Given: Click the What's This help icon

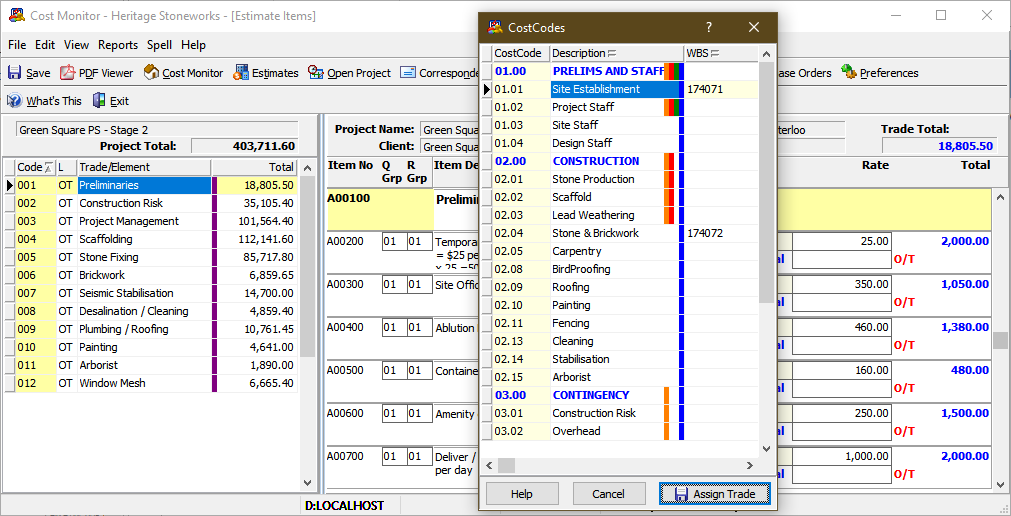Looking at the screenshot, I should (14, 101).
